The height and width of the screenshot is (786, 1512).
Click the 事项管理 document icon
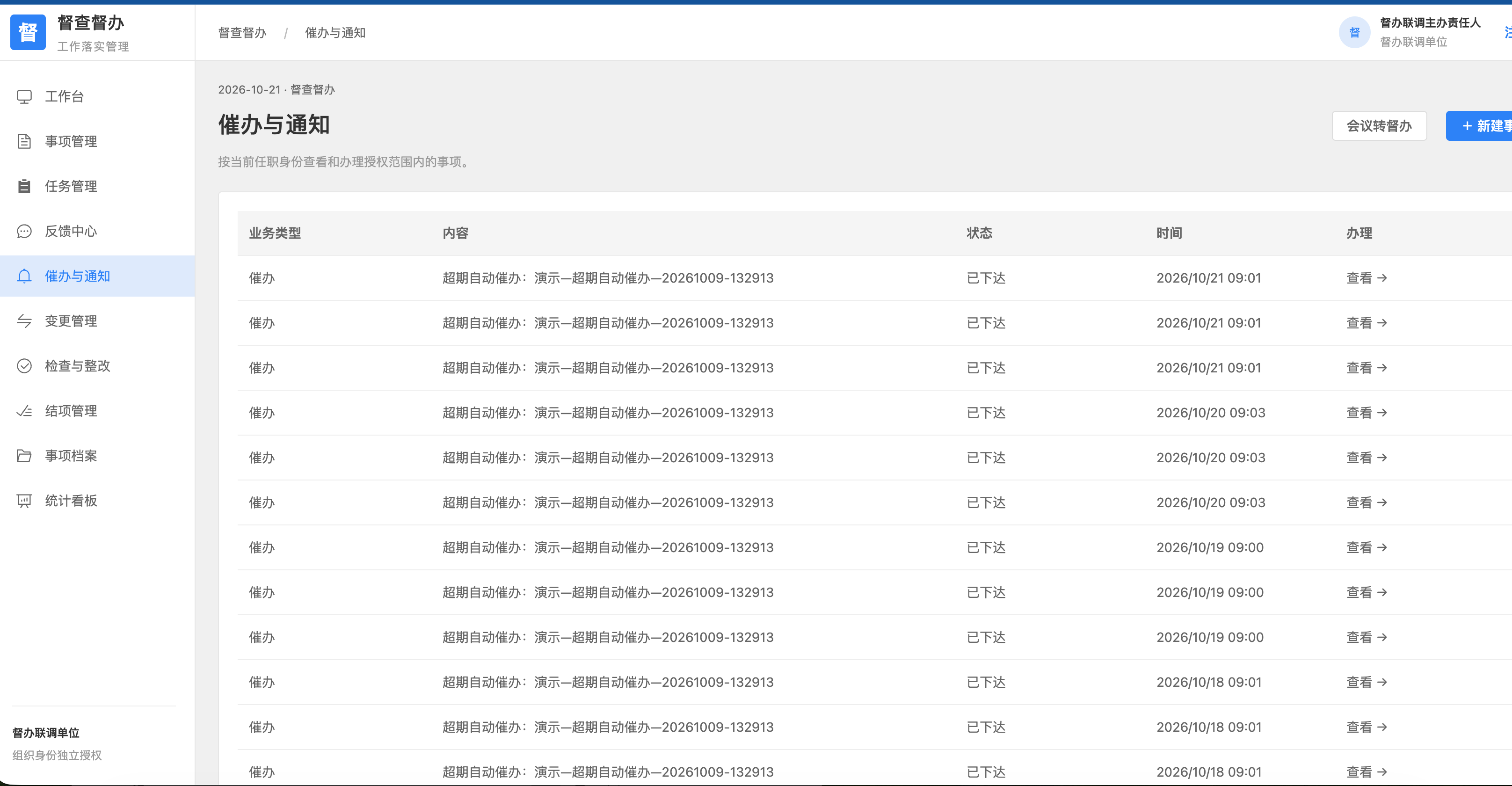coord(24,141)
